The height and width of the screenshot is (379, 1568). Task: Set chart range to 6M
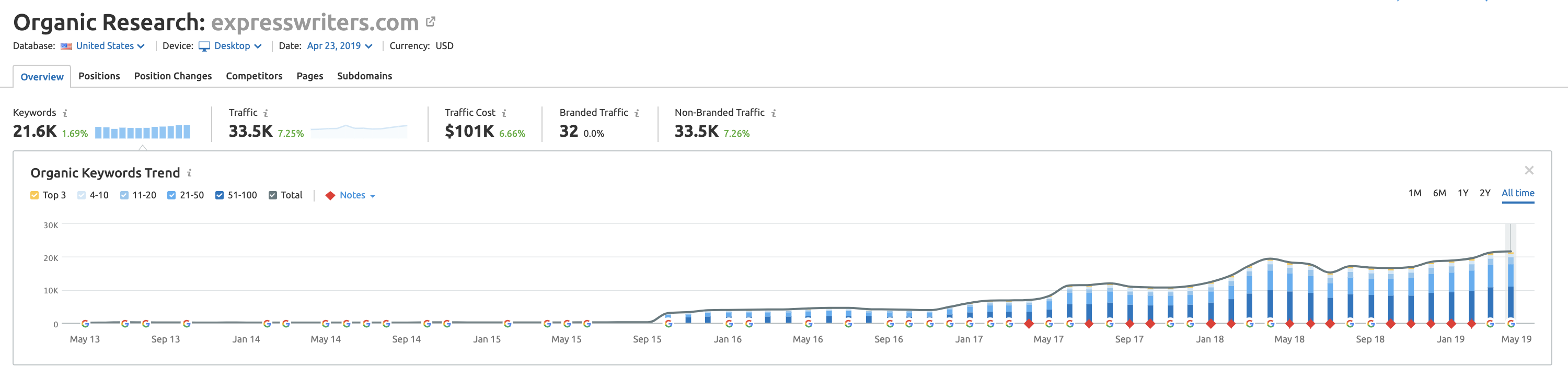1439,194
